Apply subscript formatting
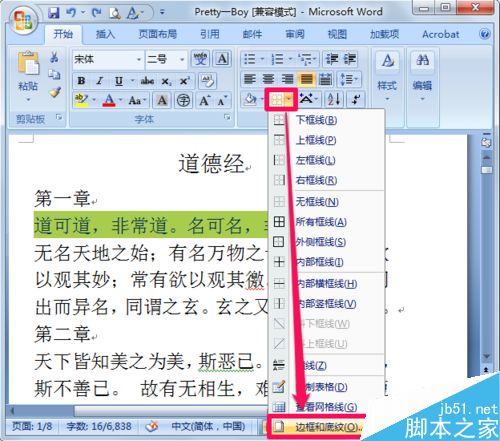500x441 pixels. point(166,81)
